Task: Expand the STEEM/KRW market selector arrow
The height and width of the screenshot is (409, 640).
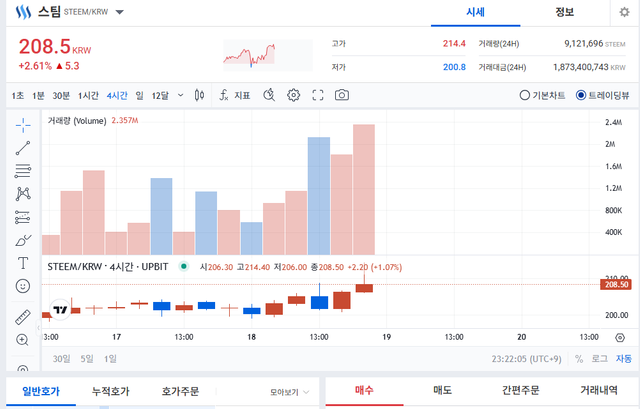Action: point(119,12)
